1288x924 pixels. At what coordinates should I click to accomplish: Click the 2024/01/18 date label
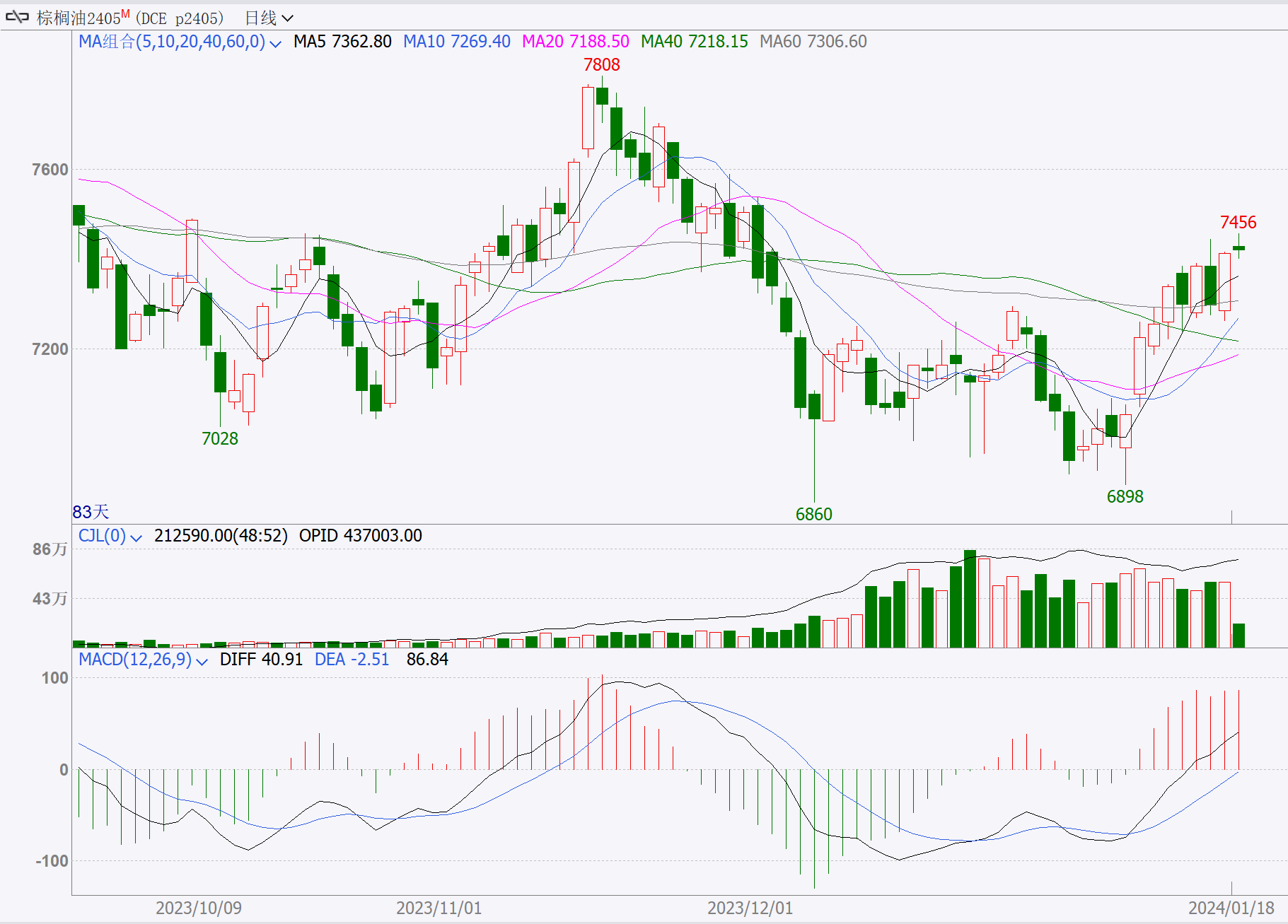[1231, 908]
